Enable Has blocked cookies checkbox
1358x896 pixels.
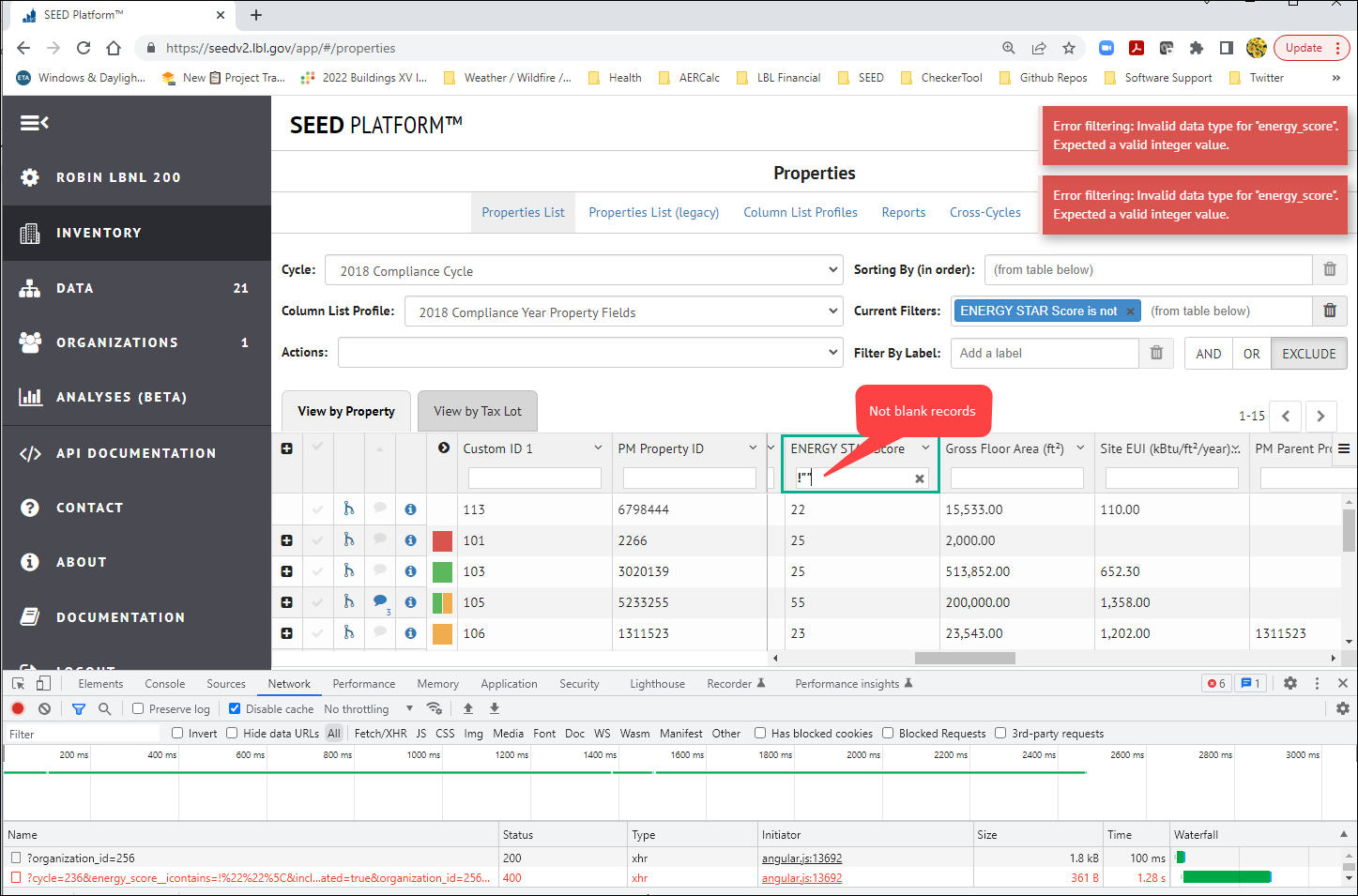[x=760, y=733]
